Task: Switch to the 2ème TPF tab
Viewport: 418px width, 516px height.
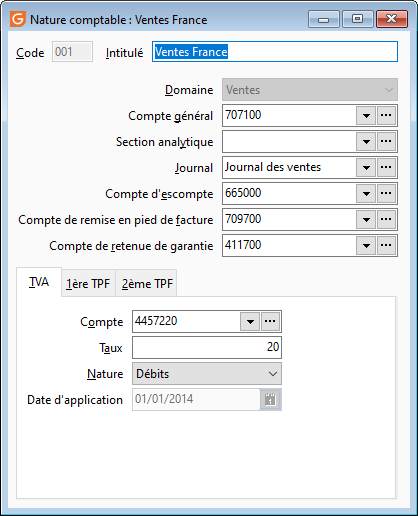Action: pyautogui.click(x=147, y=284)
